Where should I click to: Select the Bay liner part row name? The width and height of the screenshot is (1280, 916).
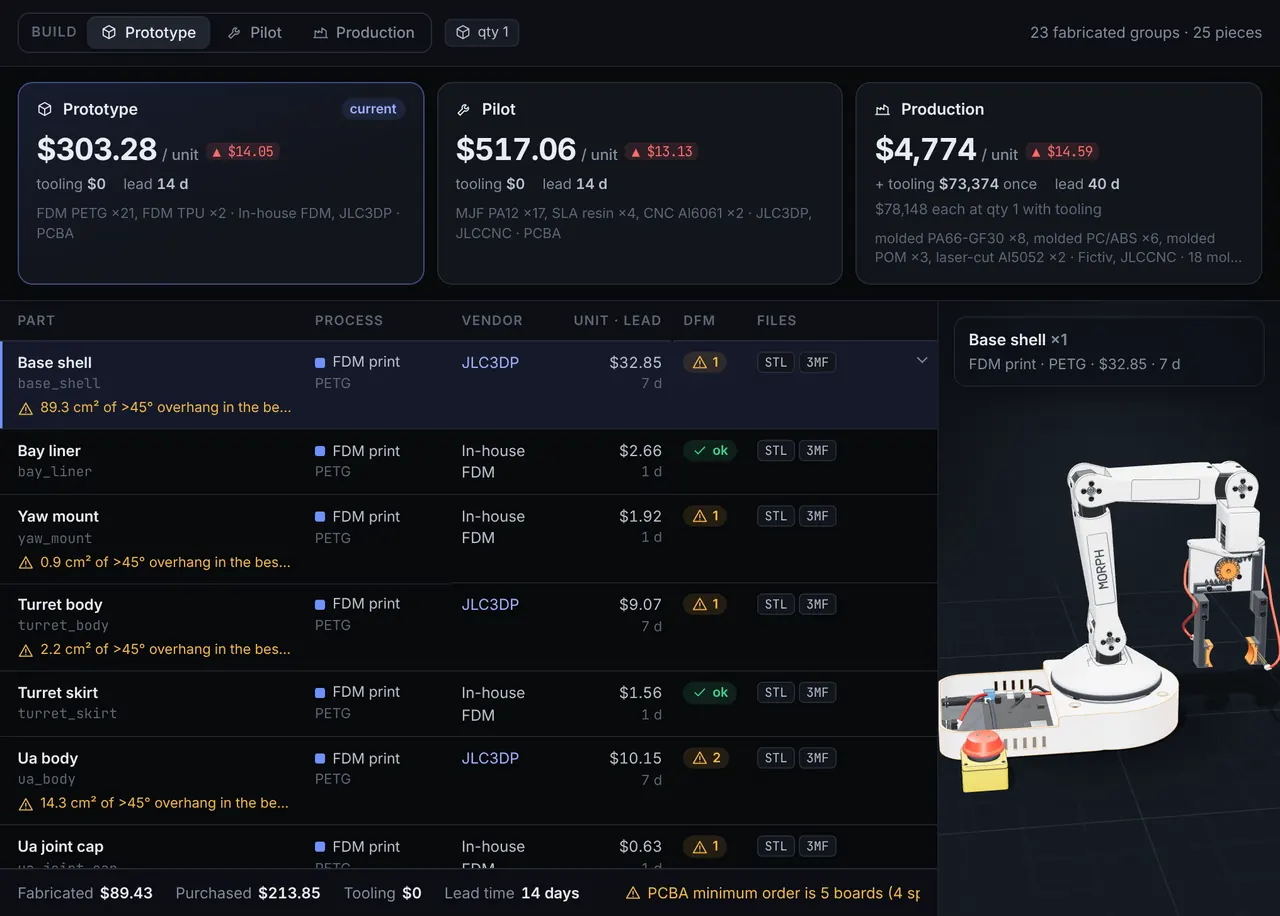(49, 451)
